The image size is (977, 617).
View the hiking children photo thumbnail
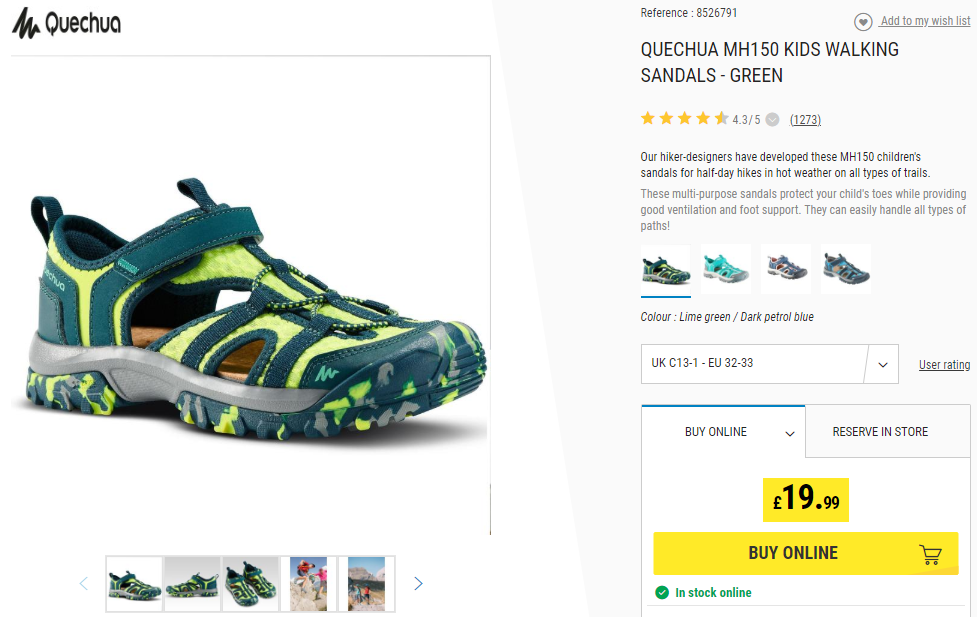(x=308, y=584)
